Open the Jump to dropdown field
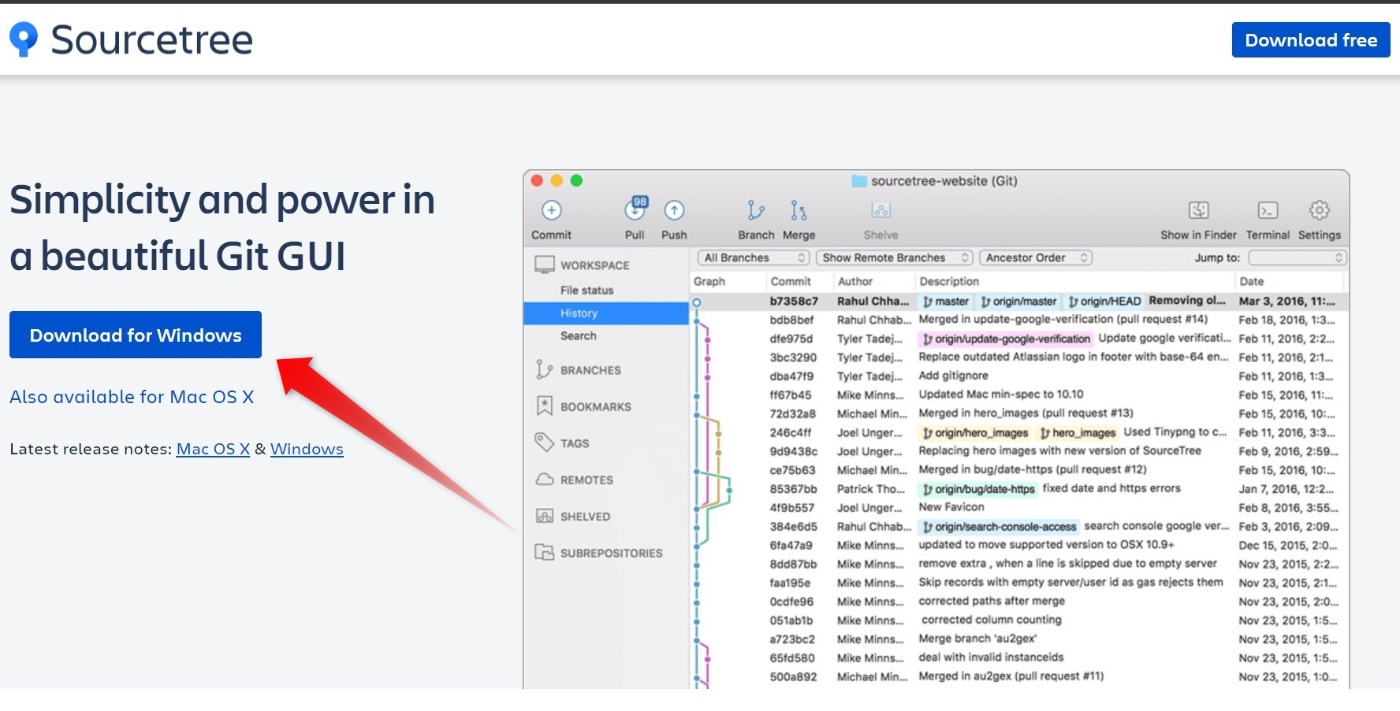 click(1296, 258)
